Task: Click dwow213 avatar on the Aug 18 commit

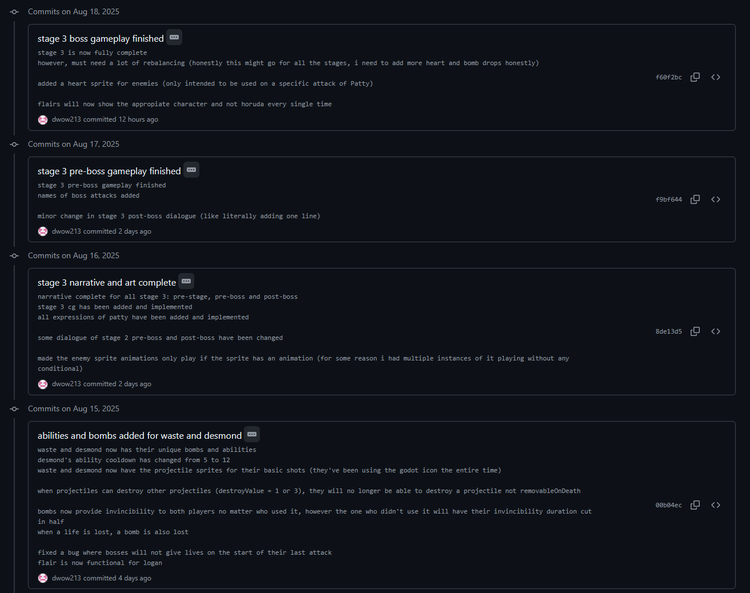Action: coord(43,120)
